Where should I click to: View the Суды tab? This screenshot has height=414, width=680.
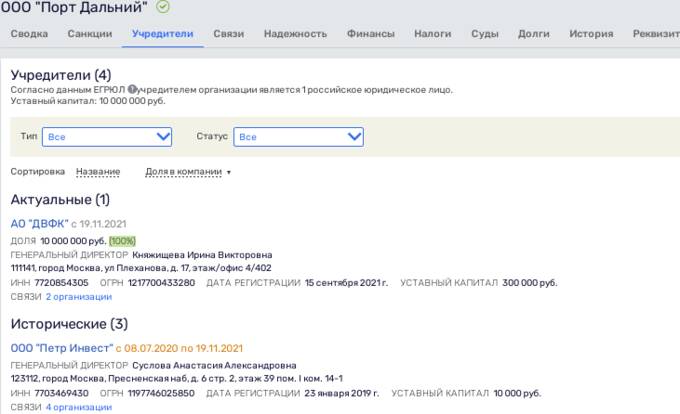pyautogui.click(x=485, y=34)
